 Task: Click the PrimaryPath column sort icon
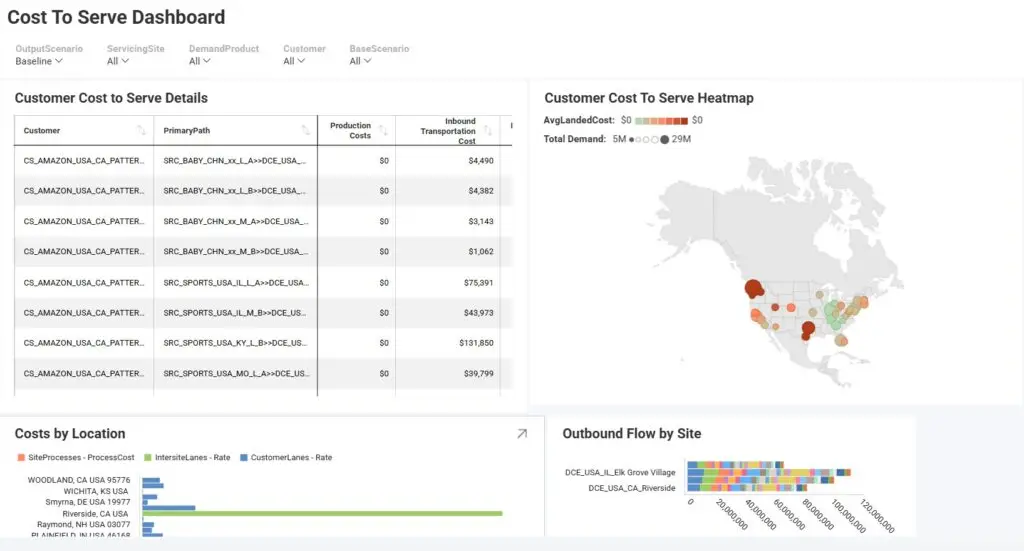[x=305, y=131]
